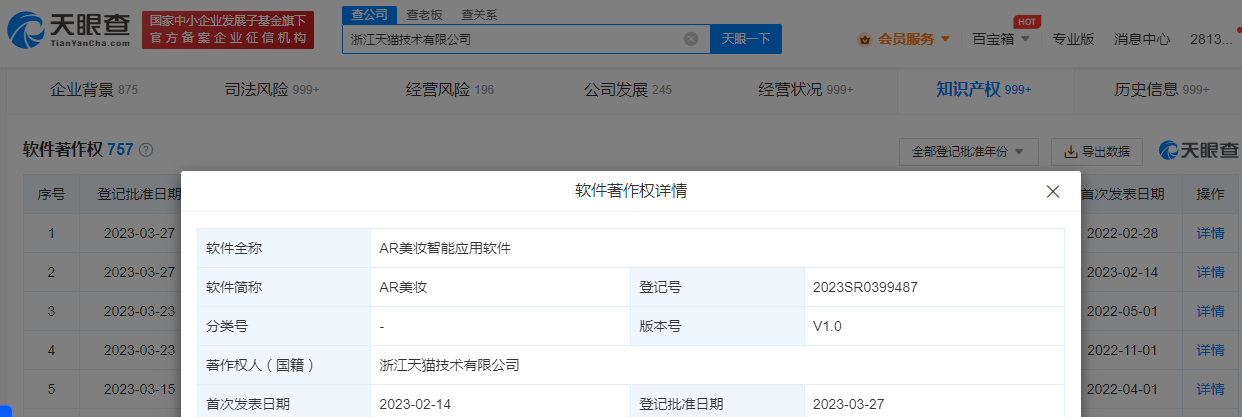This screenshot has width=1242, height=417.
Task: Open the 公司发展 tab
Action: click(628, 90)
